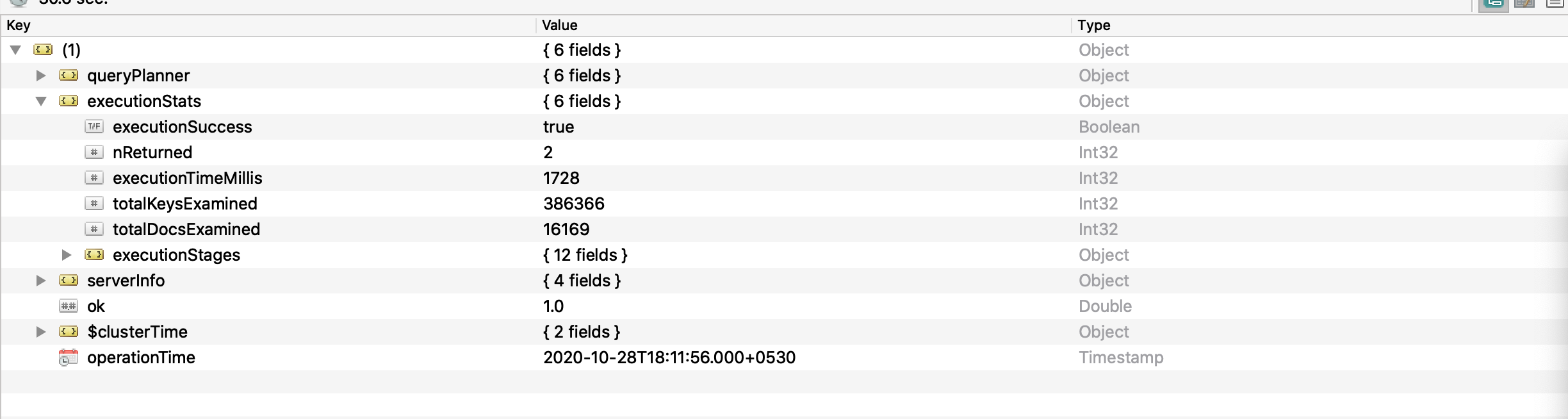The image size is (1568, 419).
Task: Click the operationTime timestamp calendar icon
Action: [x=68, y=357]
